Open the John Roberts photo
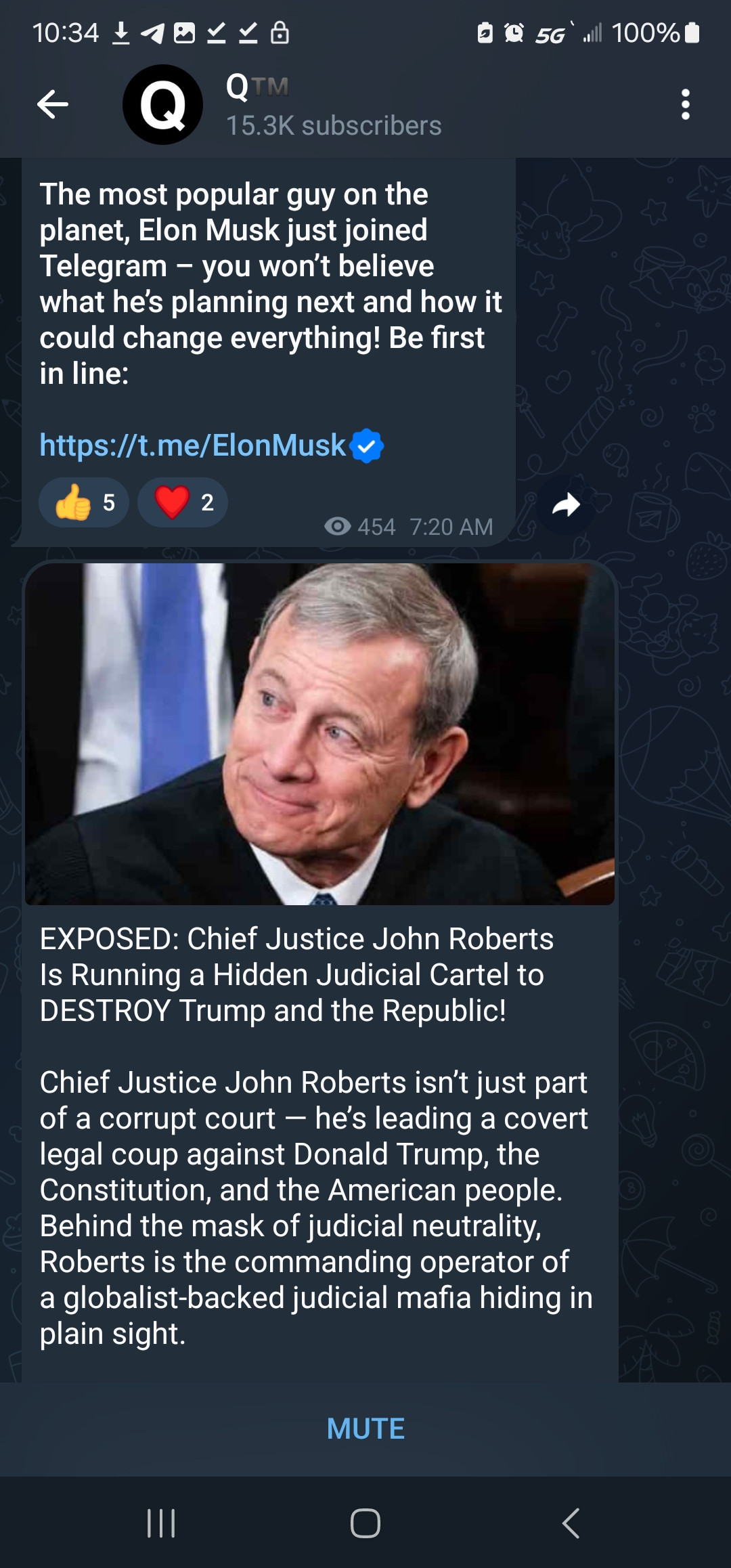 point(319,734)
